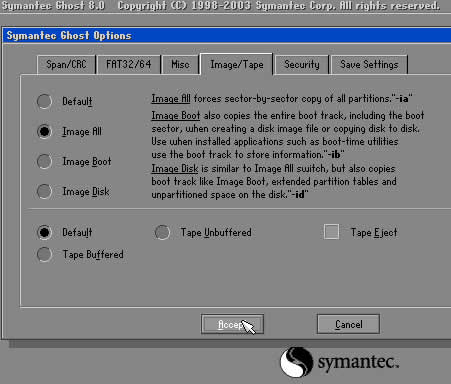451x384 pixels.
Task: Enable the Tape Eject checkbox
Action: coord(331,232)
